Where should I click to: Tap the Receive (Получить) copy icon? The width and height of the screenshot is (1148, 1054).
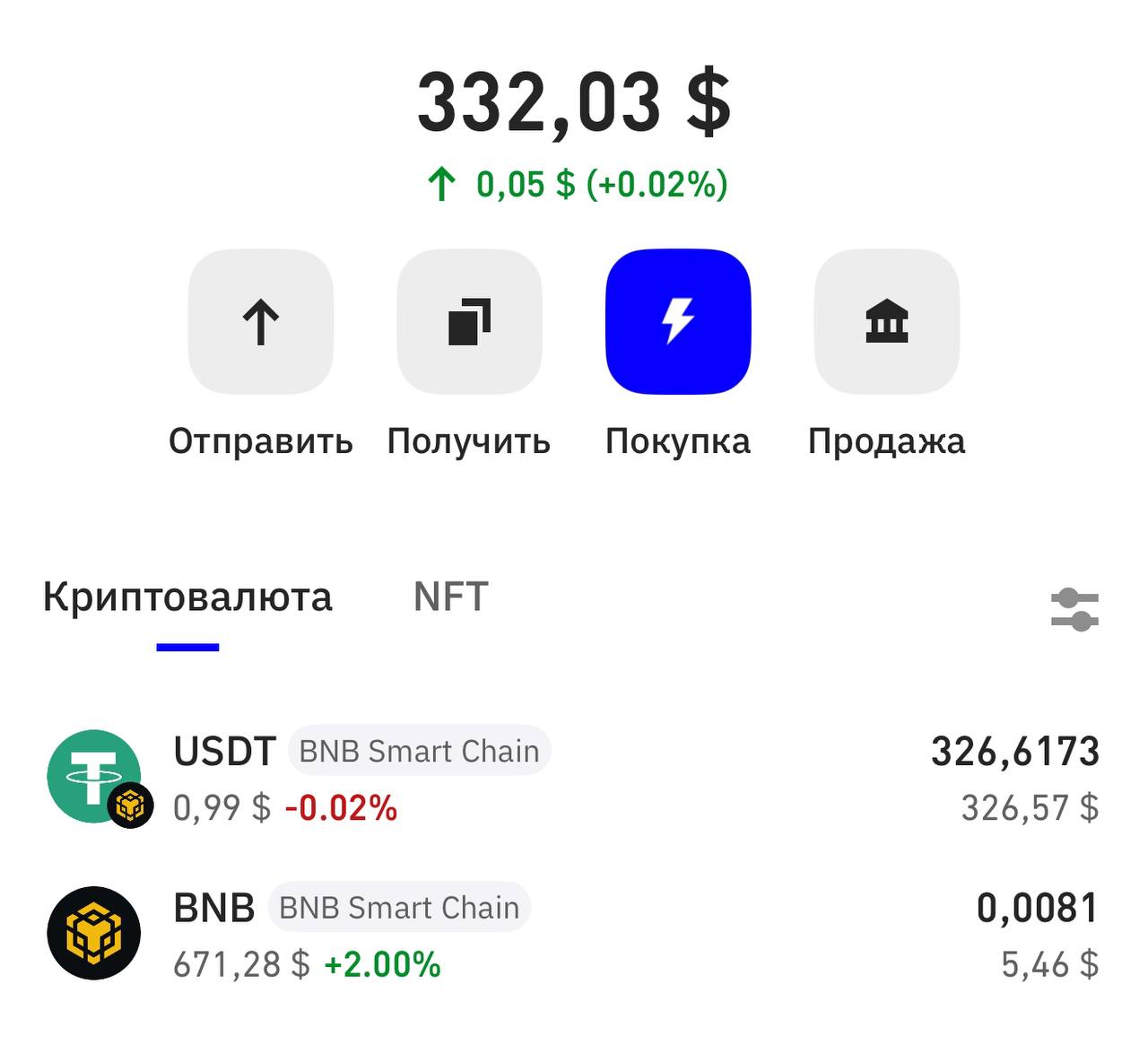point(469,321)
